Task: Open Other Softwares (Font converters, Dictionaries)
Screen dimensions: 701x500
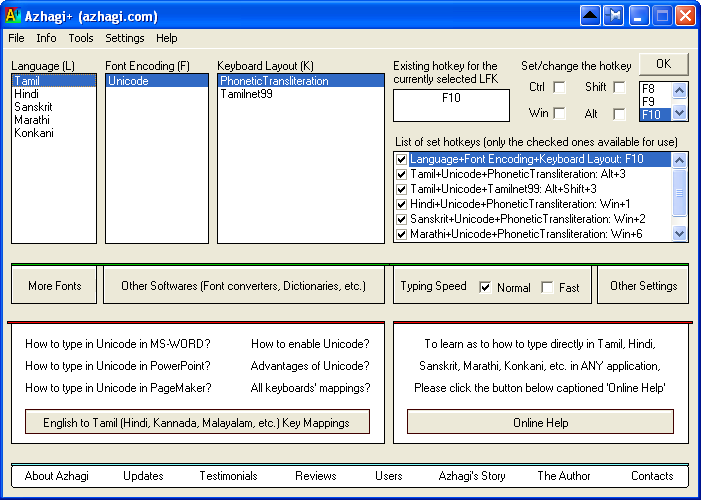Action: (244, 285)
